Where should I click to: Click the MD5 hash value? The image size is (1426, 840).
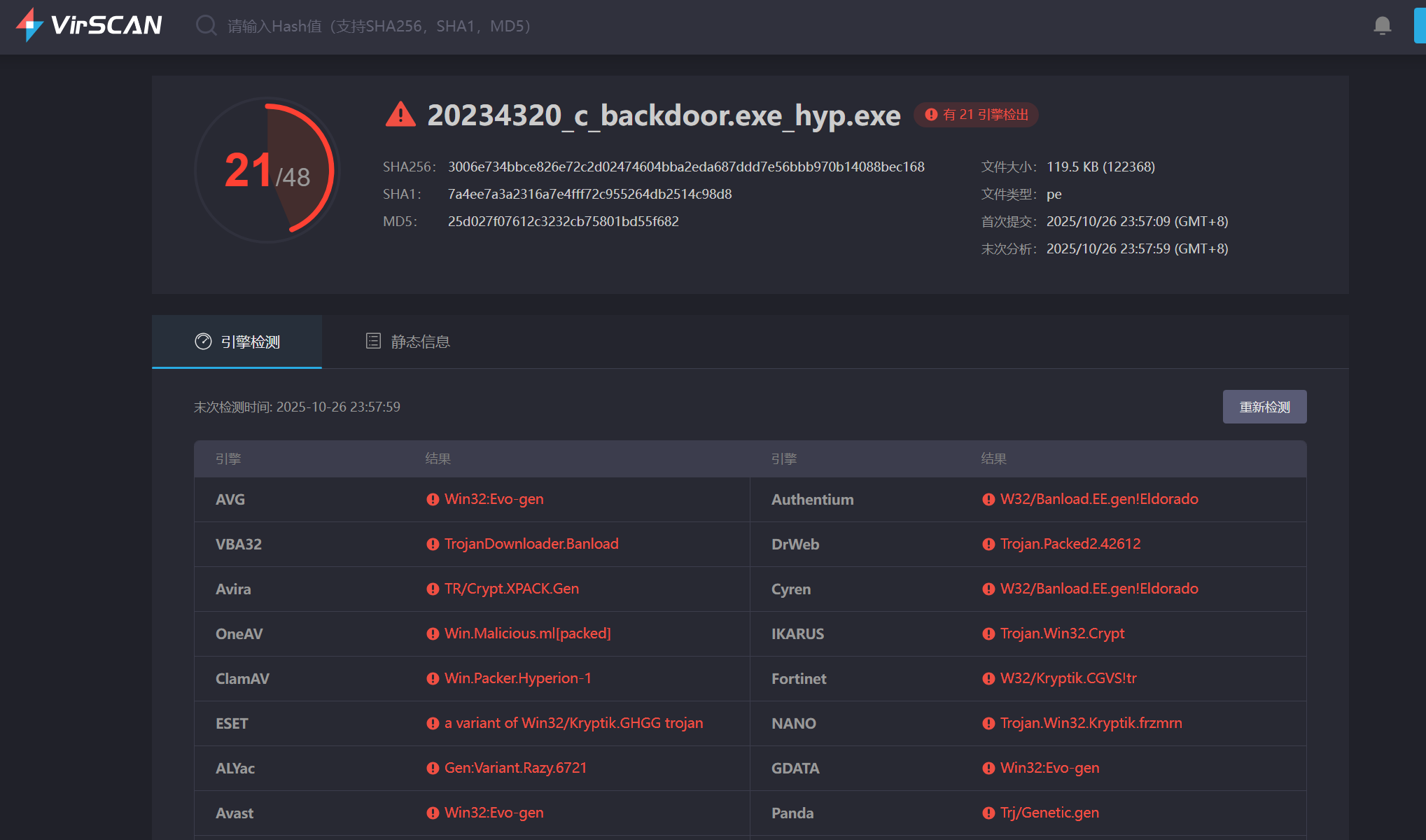coord(563,221)
